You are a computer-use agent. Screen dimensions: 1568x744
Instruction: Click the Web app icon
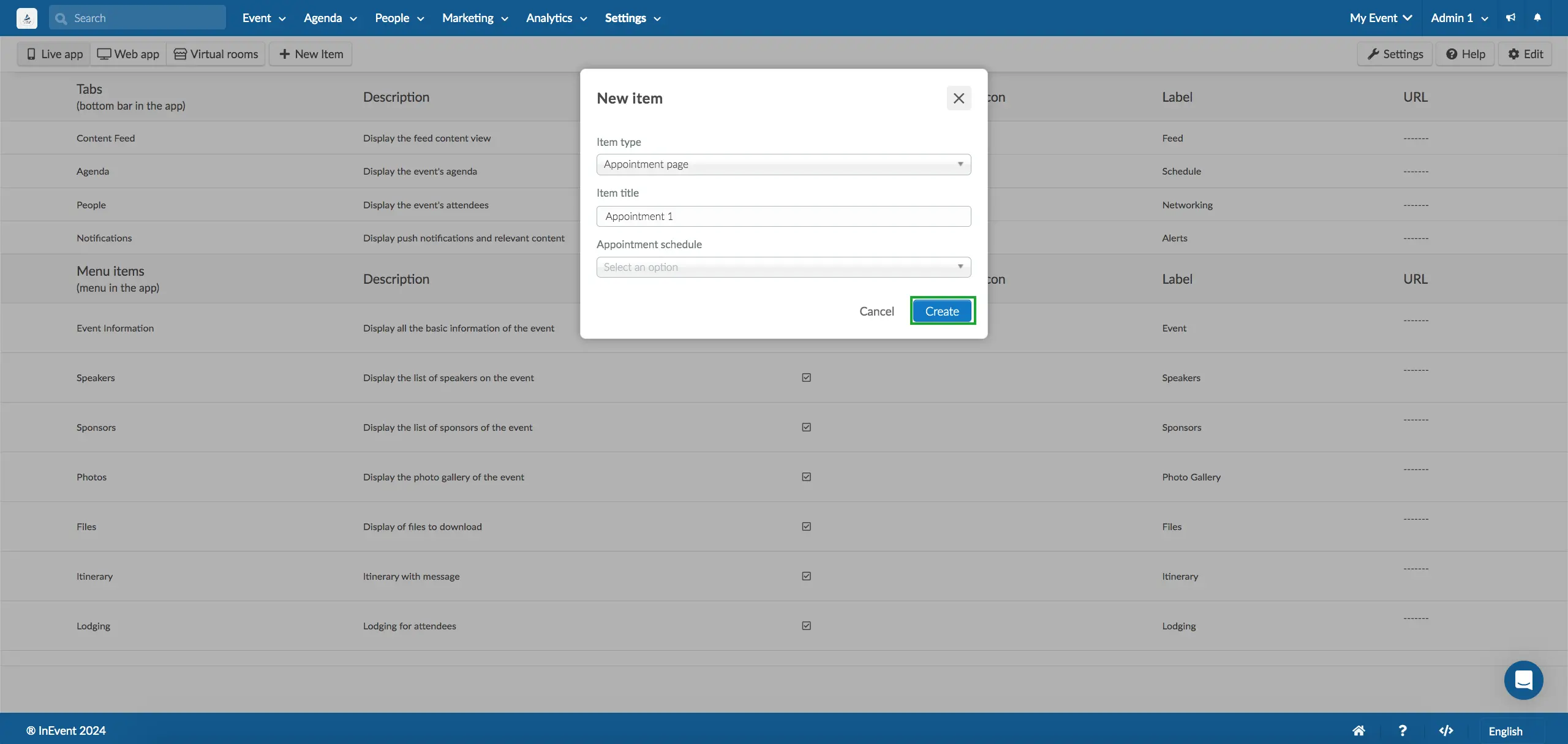coord(103,54)
